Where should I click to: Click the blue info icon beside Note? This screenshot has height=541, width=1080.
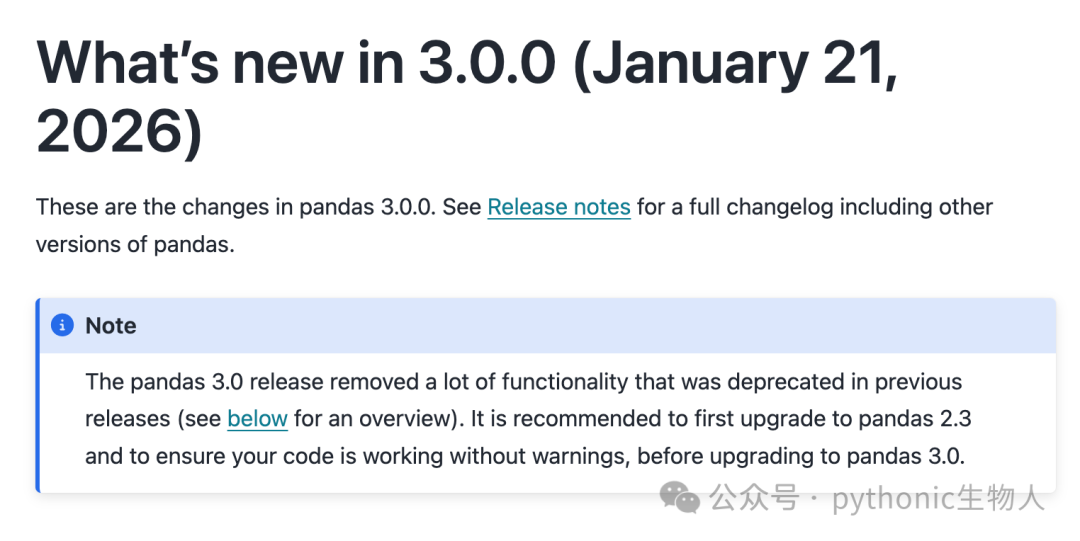tap(62, 325)
